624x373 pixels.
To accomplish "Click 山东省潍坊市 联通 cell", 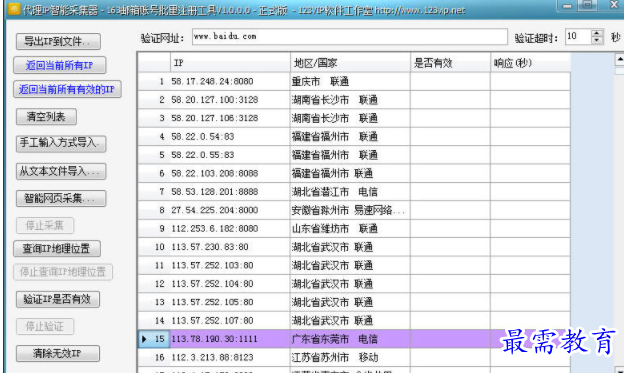I will 350,228.
